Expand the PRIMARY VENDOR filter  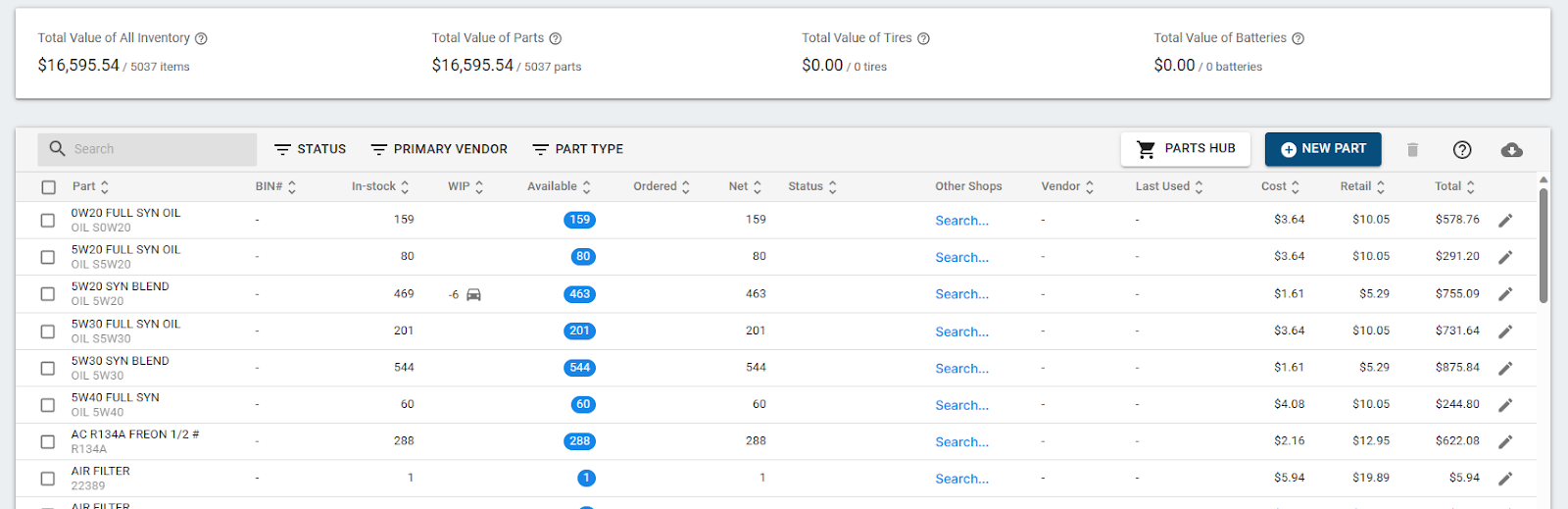pyautogui.click(x=439, y=149)
